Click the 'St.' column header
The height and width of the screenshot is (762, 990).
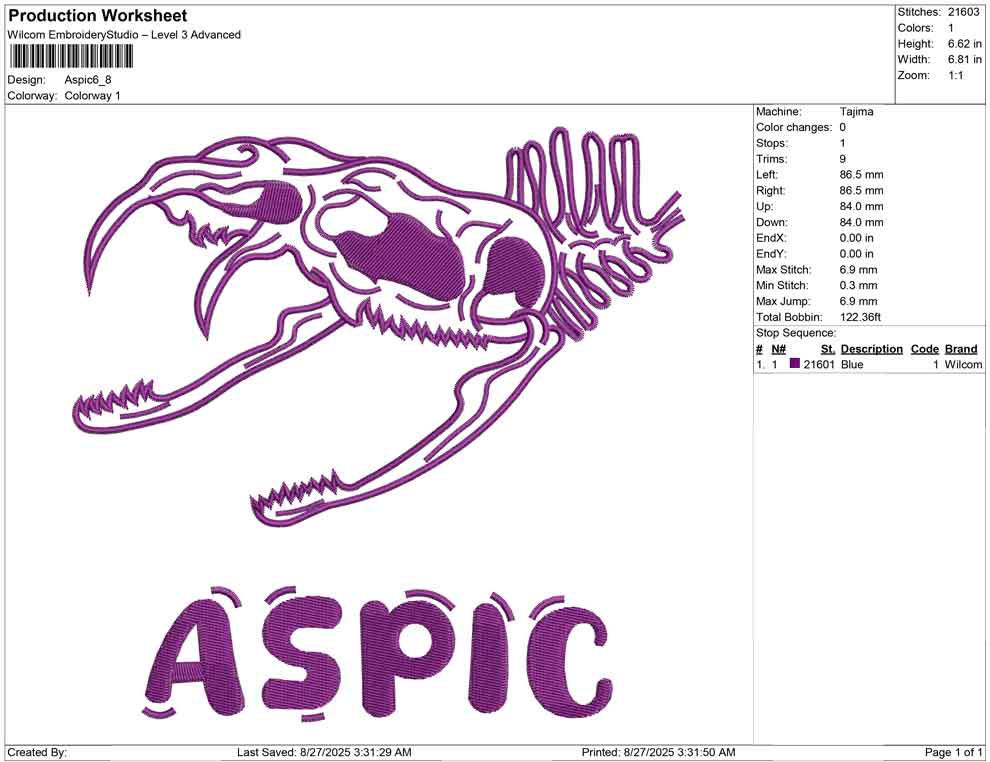click(828, 349)
